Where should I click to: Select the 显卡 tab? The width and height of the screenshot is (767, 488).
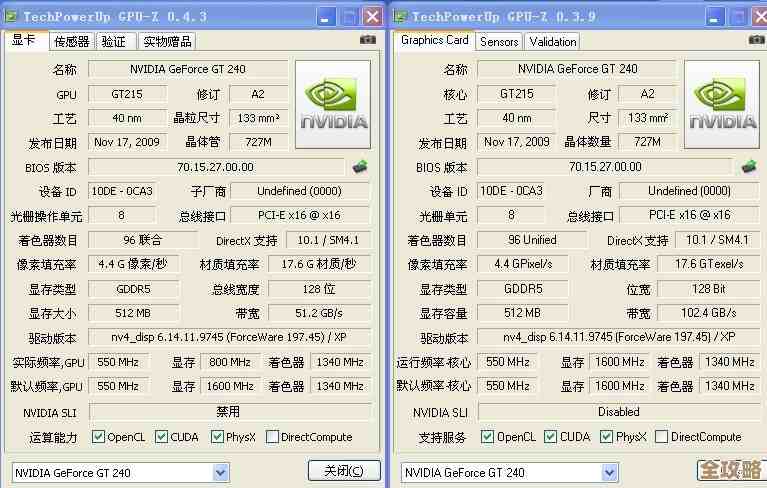pos(25,40)
